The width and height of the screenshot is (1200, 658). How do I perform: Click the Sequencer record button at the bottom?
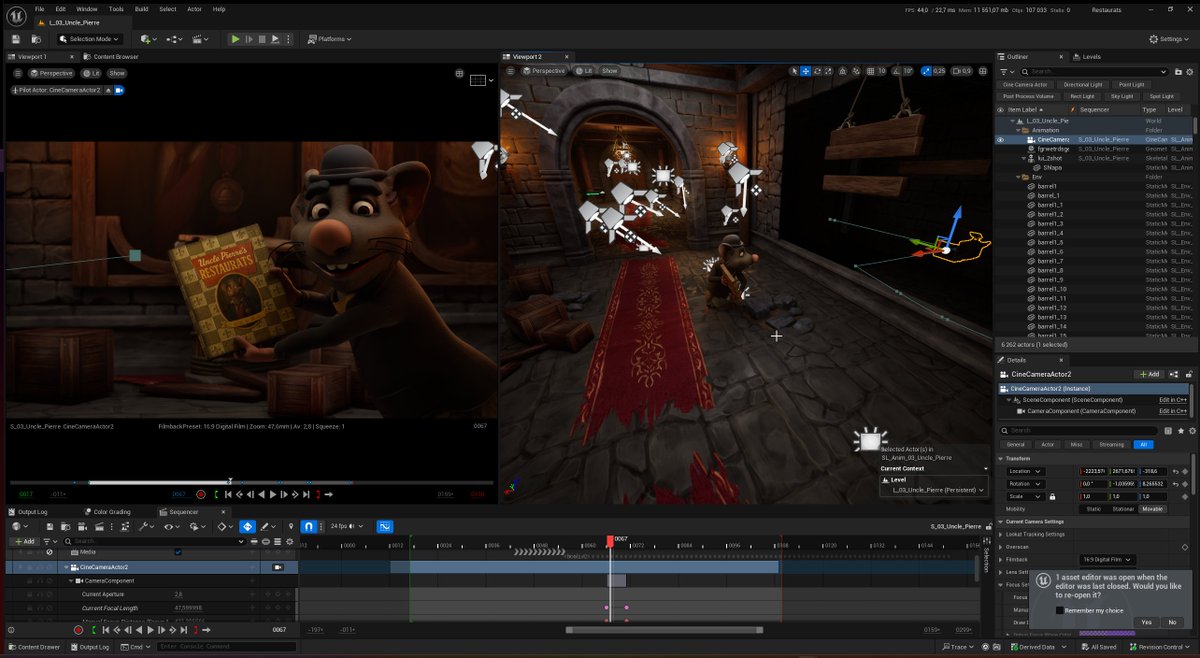tap(78, 630)
